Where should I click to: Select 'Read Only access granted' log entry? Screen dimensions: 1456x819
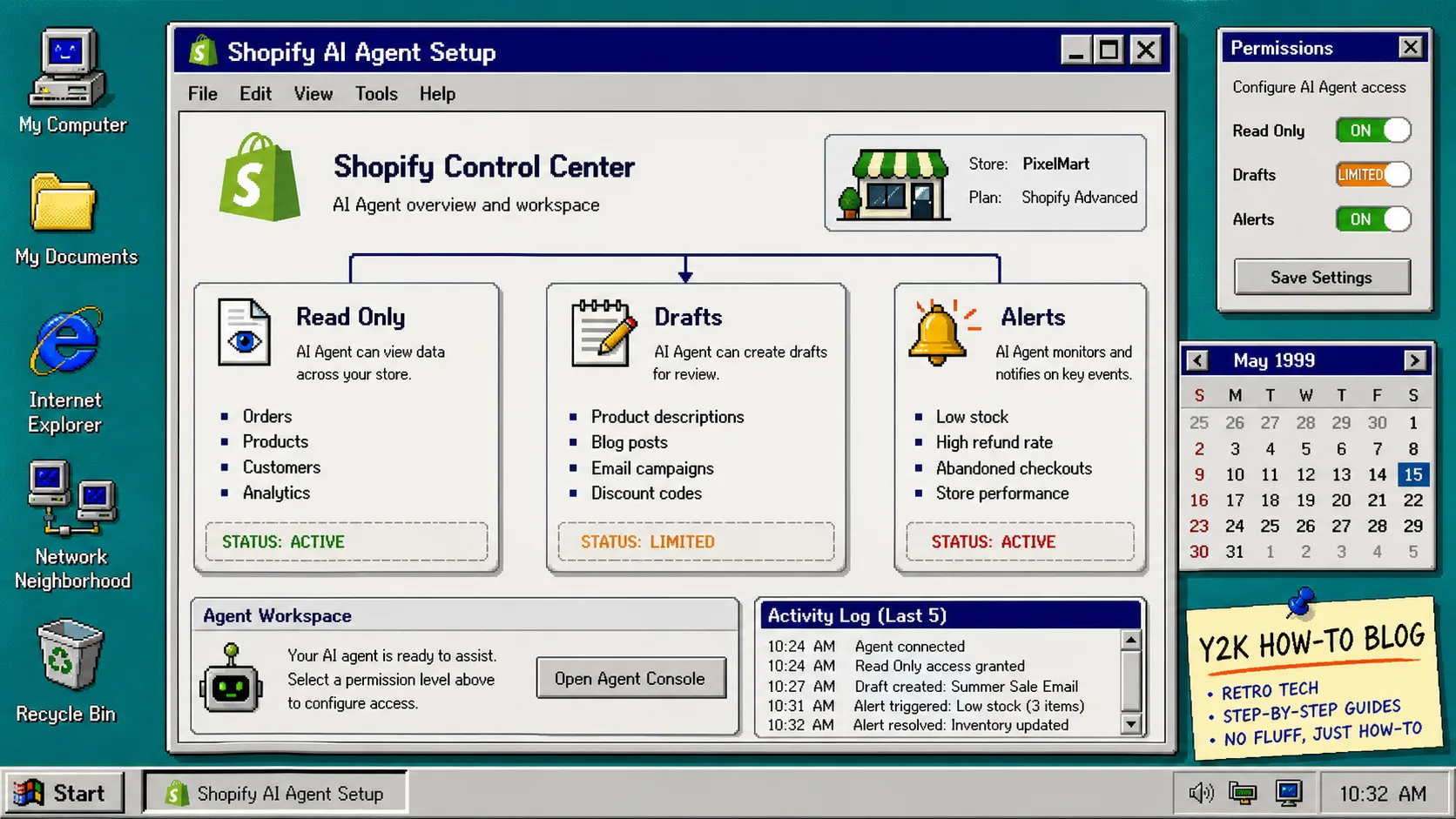(x=940, y=666)
